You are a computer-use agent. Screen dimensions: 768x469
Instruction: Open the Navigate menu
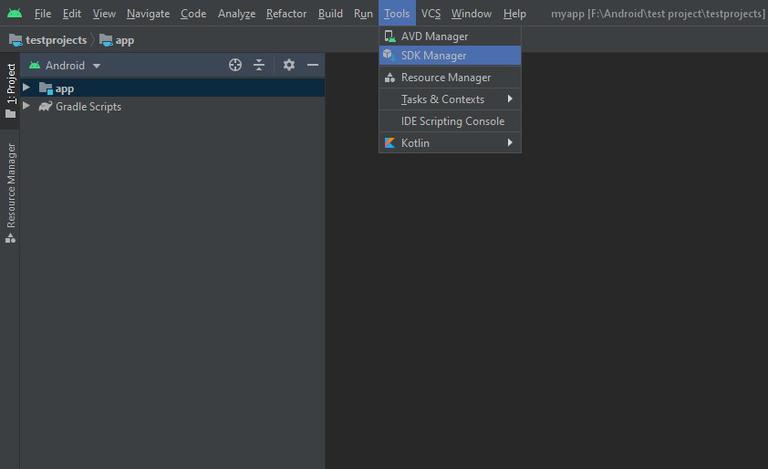pos(148,14)
